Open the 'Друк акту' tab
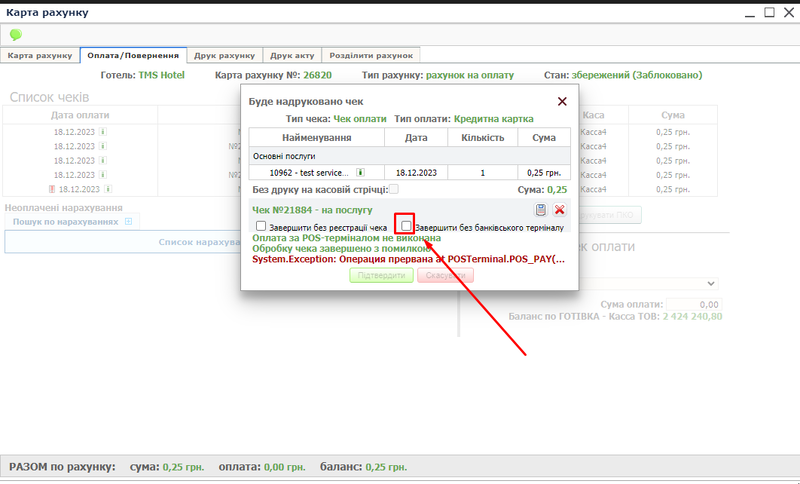The image size is (800, 484). [x=299, y=55]
